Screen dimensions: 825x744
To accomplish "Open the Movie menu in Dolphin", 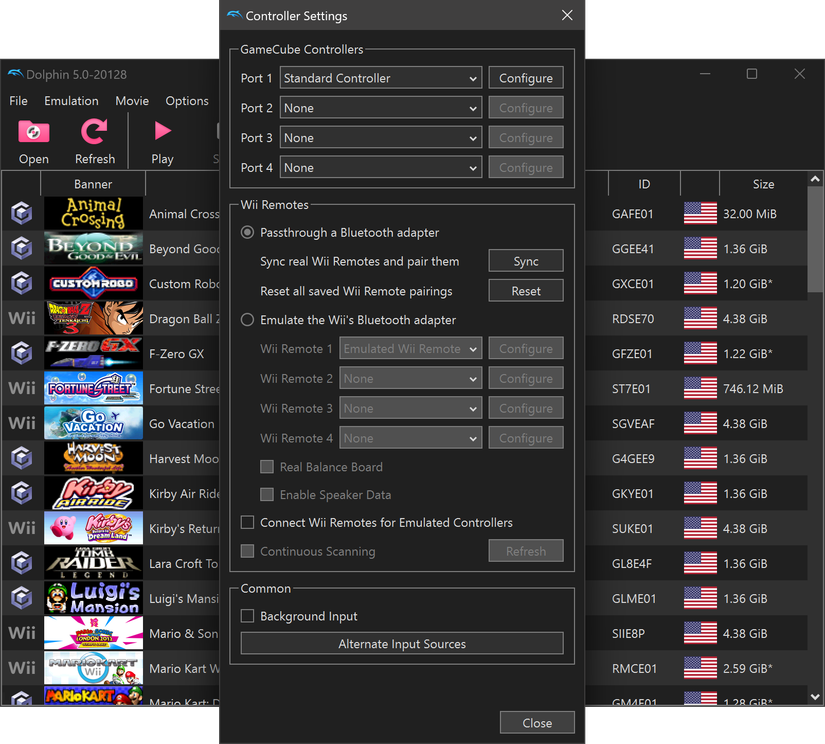I will pos(132,100).
